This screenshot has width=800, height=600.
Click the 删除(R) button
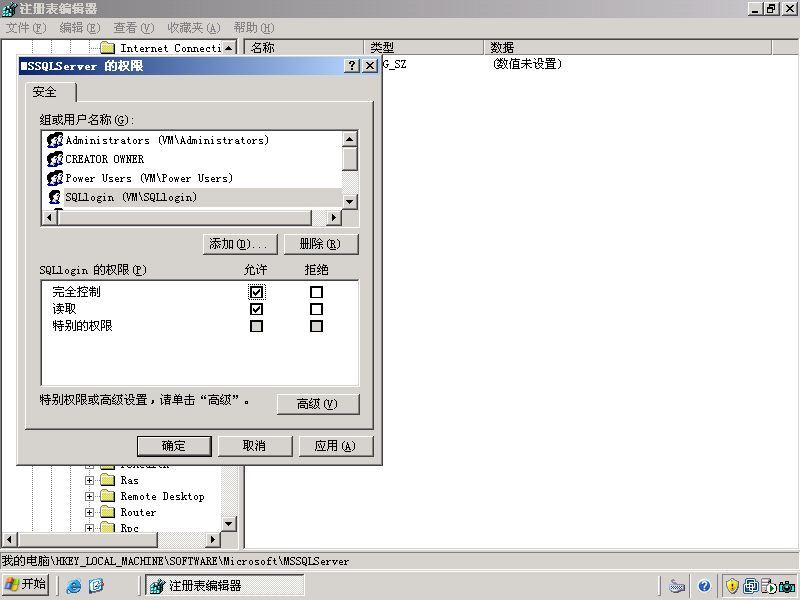pos(321,244)
